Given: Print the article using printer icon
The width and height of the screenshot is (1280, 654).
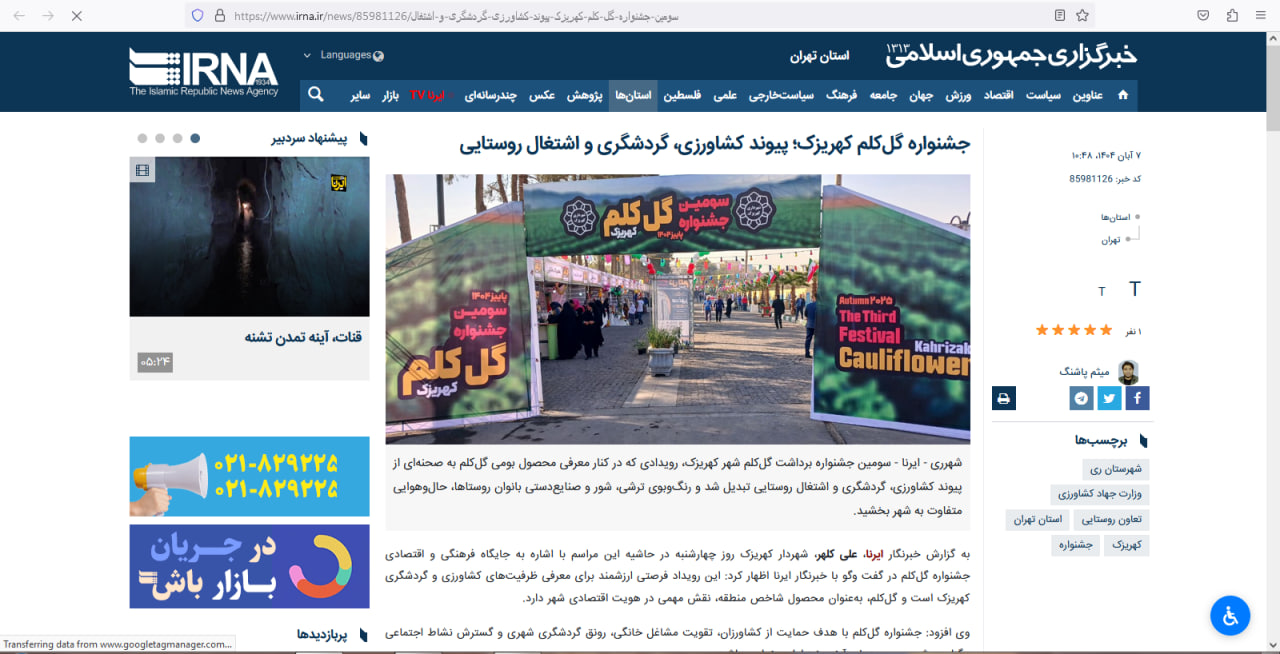Looking at the screenshot, I should tap(1003, 398).
